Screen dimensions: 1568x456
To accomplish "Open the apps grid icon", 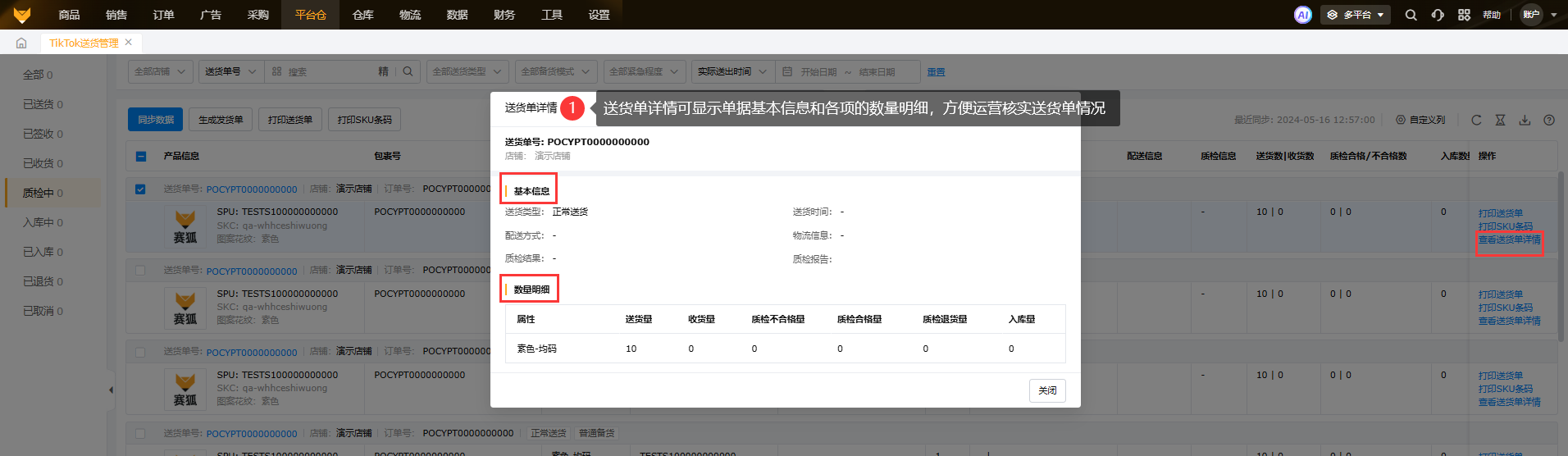I will click(x=1464, y=15).
